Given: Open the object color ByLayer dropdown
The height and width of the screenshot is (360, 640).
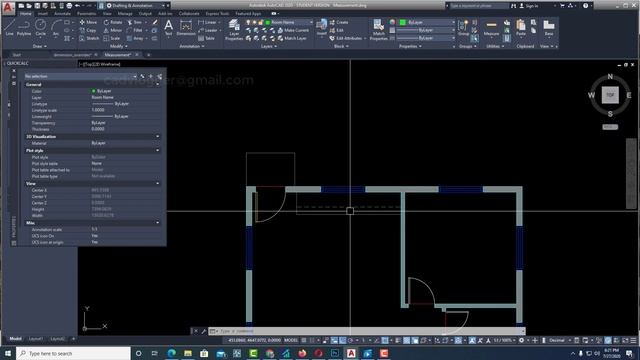Looking at the screenshot, I should [x=427, y=22].
